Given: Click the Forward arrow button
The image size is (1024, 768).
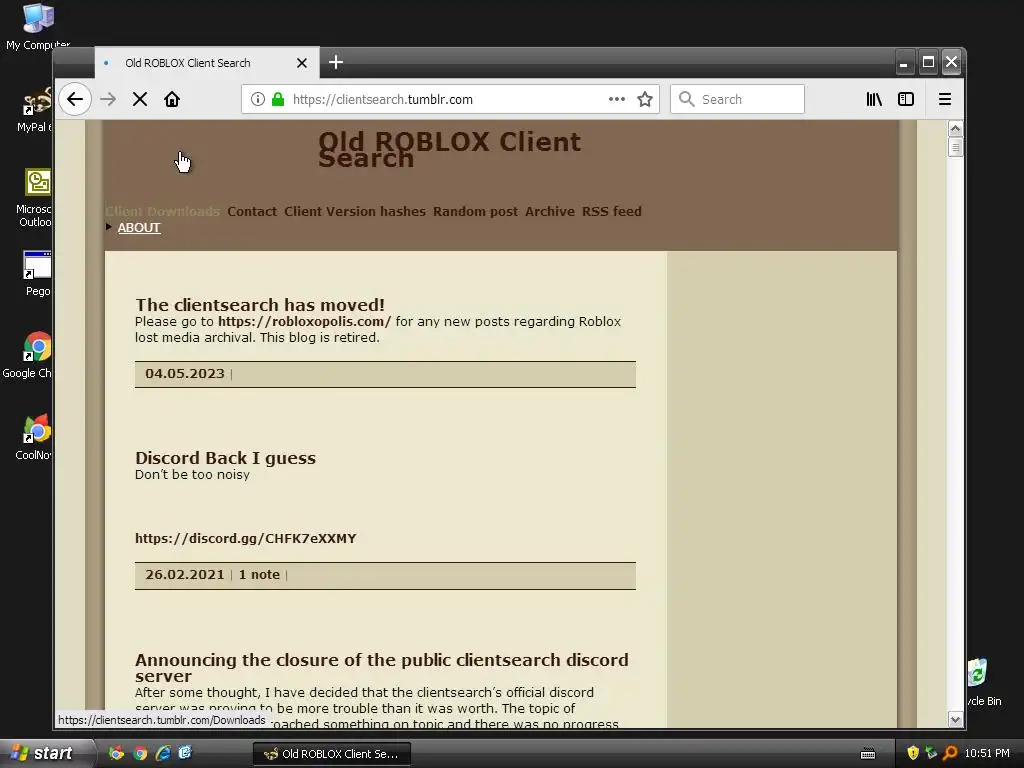Looking at the screenshot, I should tap(108, 99).
